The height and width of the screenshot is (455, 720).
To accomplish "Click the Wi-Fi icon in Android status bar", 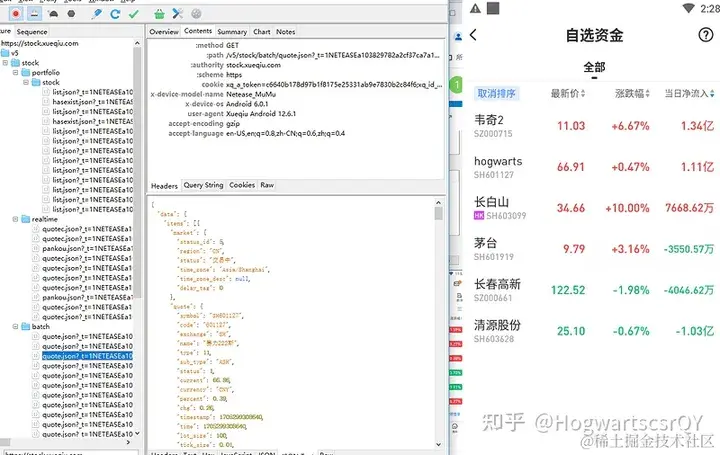I will pyautogui.click(x=689, y=8).
